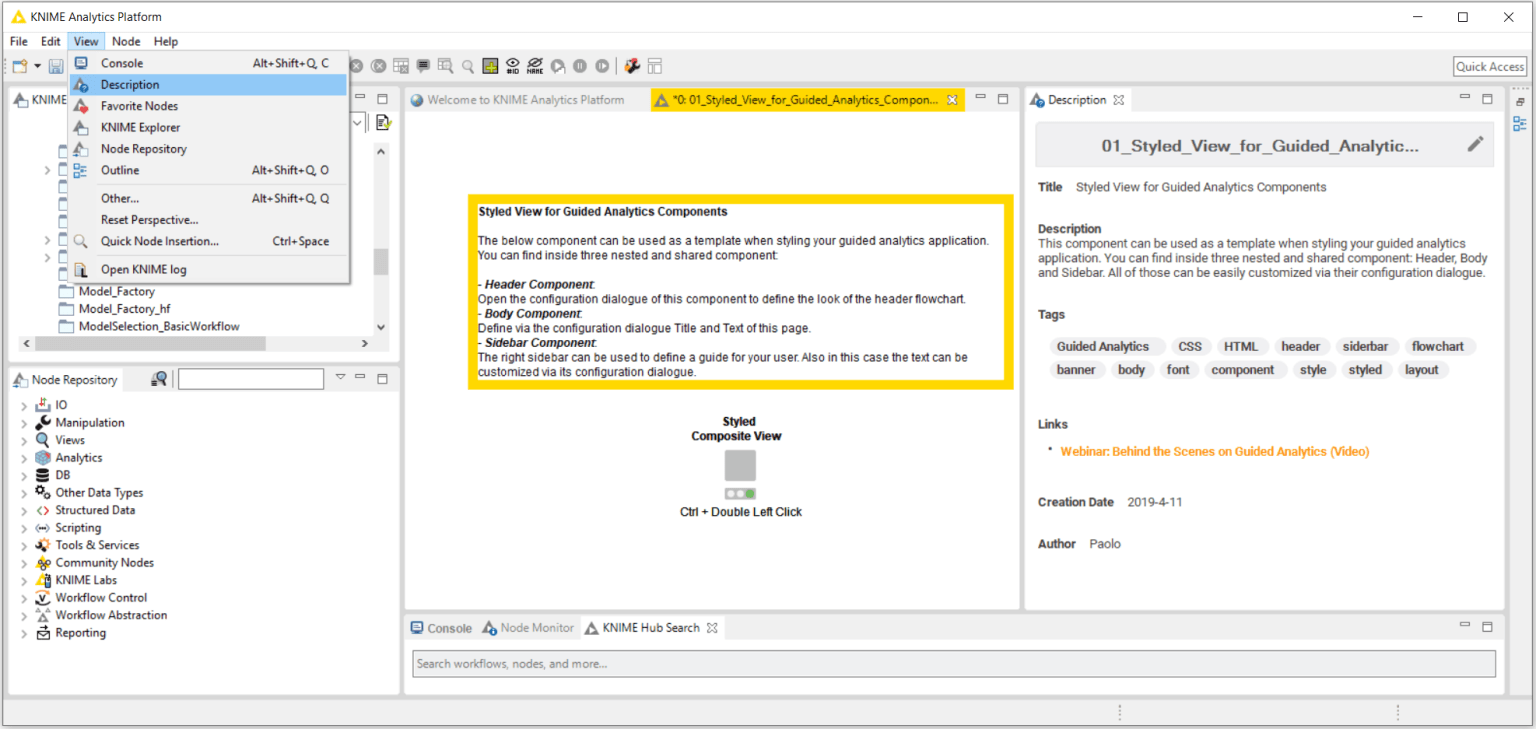1536x729 pixels.
Task: Close the KNIME Hub Search tab
Action: pos(712,628)
